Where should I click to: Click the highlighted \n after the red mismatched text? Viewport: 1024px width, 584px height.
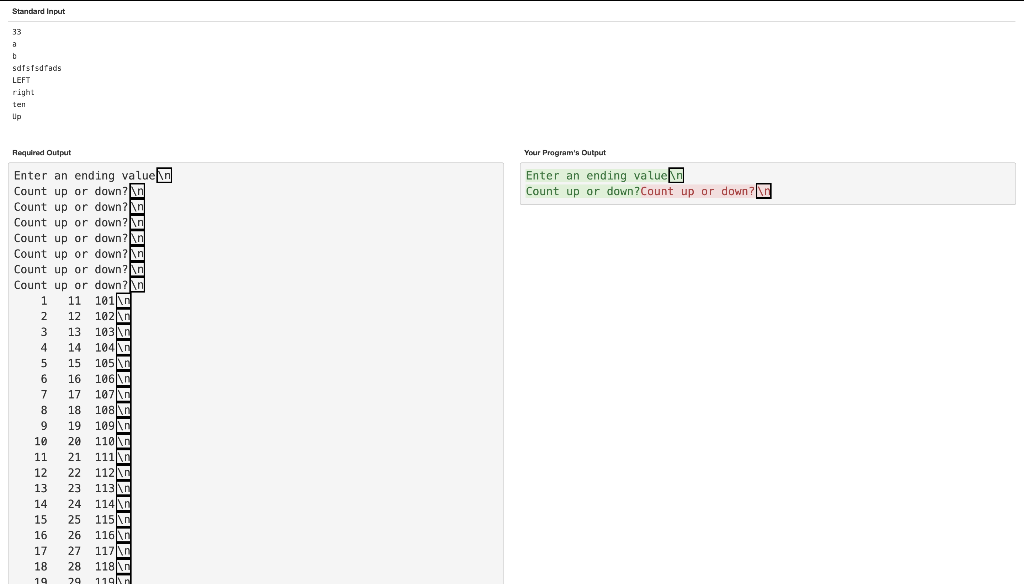coord(763,191)
